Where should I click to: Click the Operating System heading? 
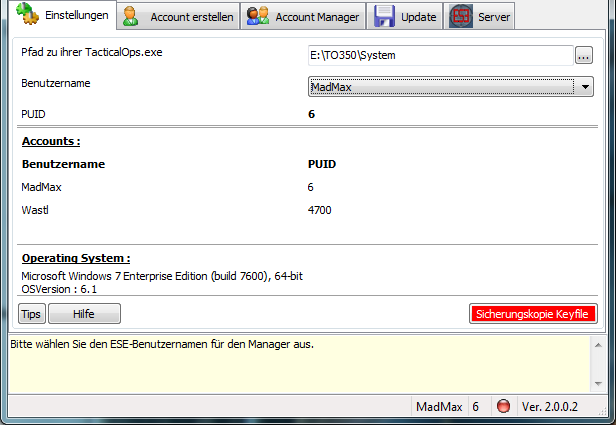click(76, 258)
